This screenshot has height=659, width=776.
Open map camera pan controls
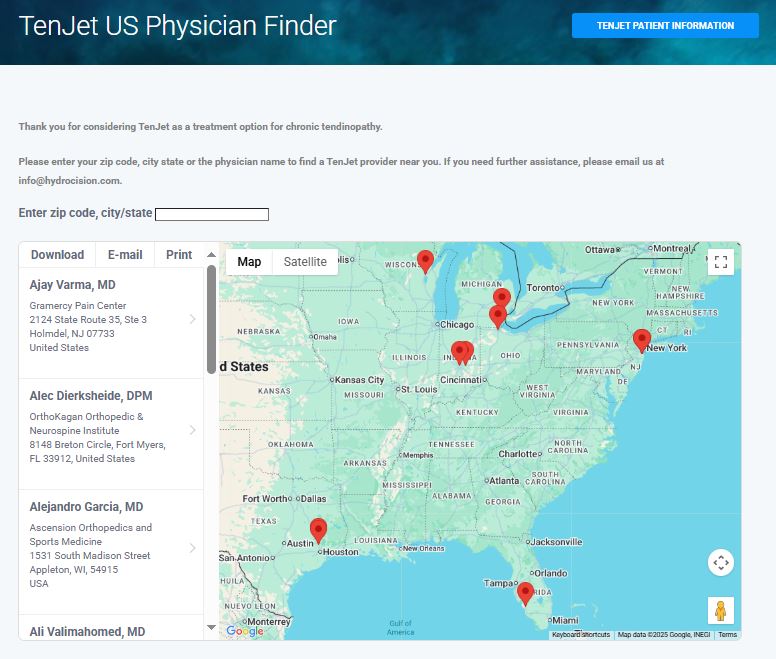pos(721,563)
